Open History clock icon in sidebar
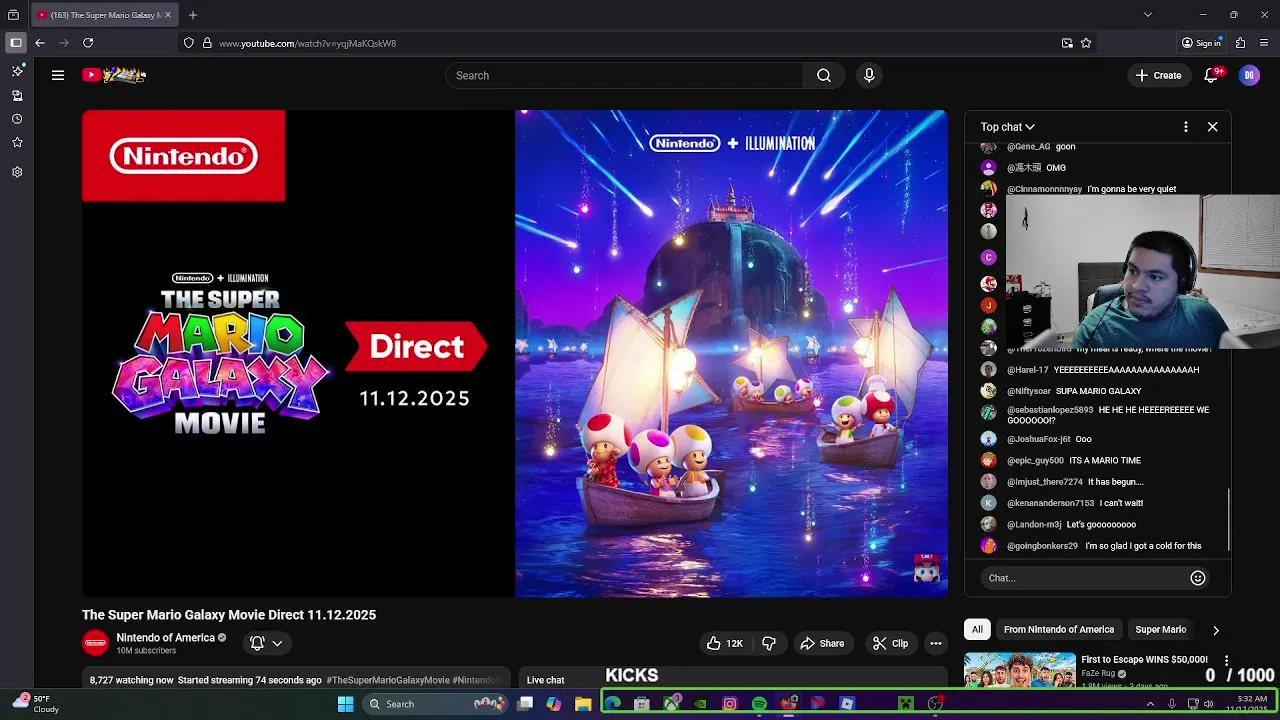Screen dimensions: 1280x720 click(17, 119)
